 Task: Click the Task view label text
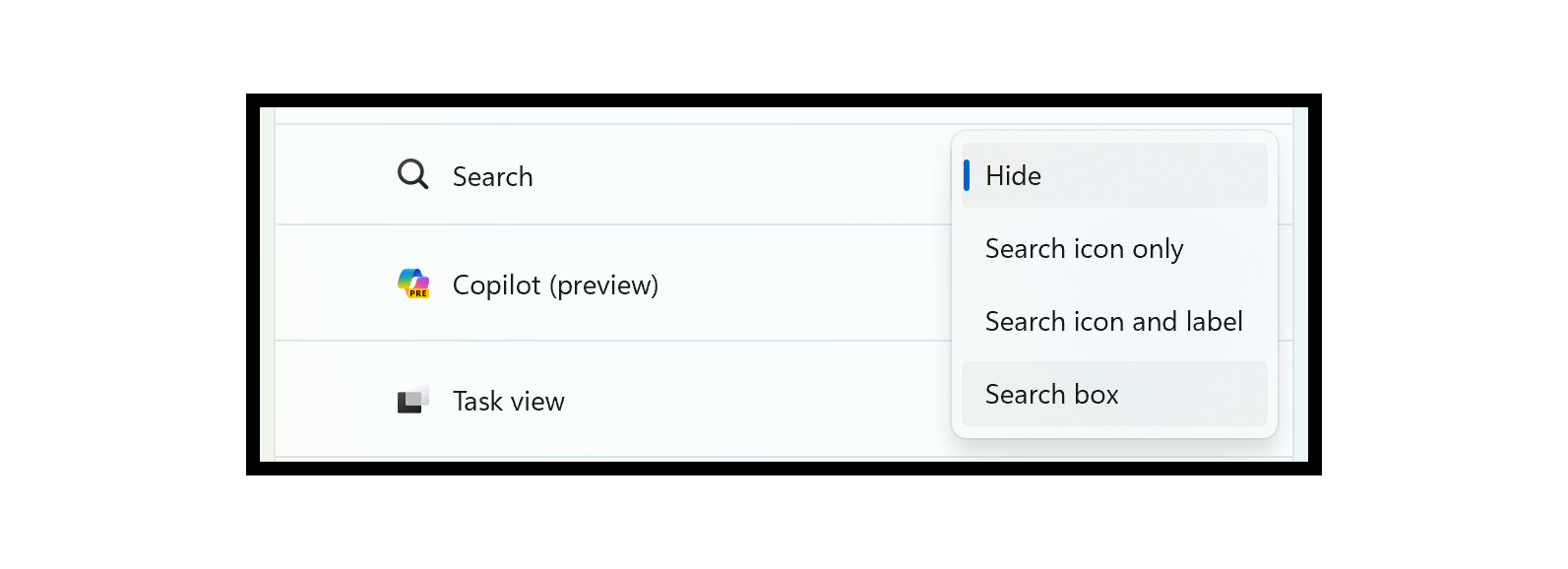[508, 401]
